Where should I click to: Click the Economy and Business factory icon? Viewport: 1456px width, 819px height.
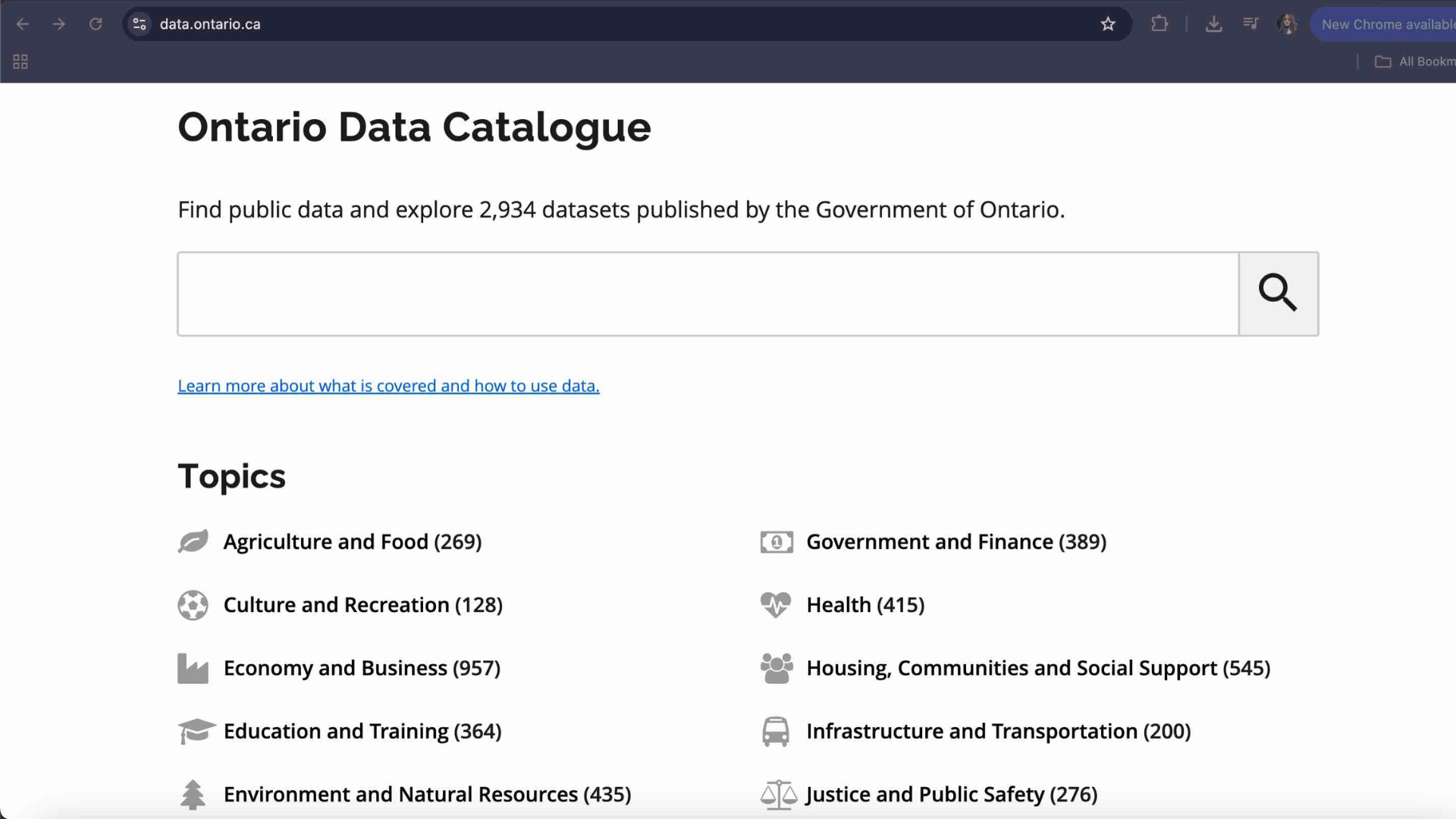pos(193,668)
